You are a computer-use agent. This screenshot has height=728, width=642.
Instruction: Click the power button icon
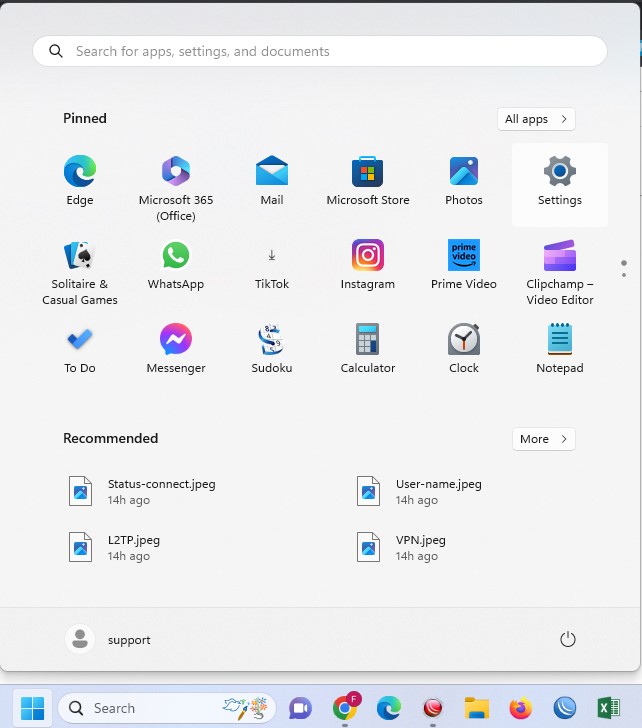click(567, 639)
